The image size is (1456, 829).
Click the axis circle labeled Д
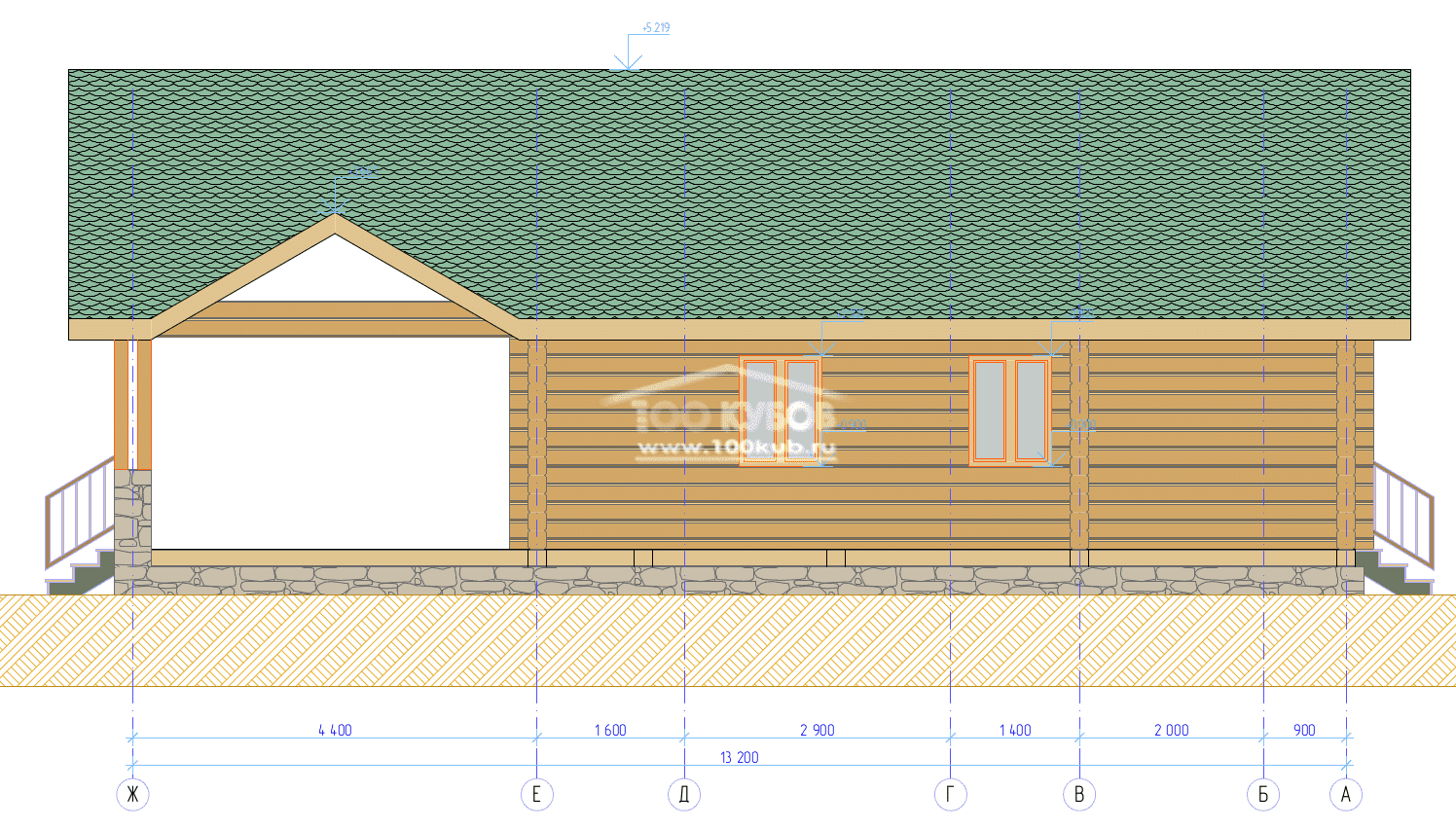click(x=684, y=794)
